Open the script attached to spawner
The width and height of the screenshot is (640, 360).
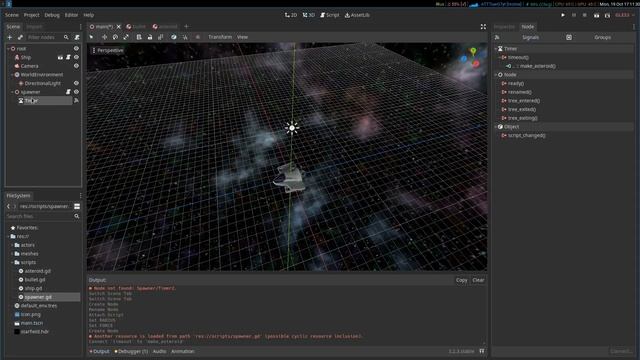(x=68, y=92)
